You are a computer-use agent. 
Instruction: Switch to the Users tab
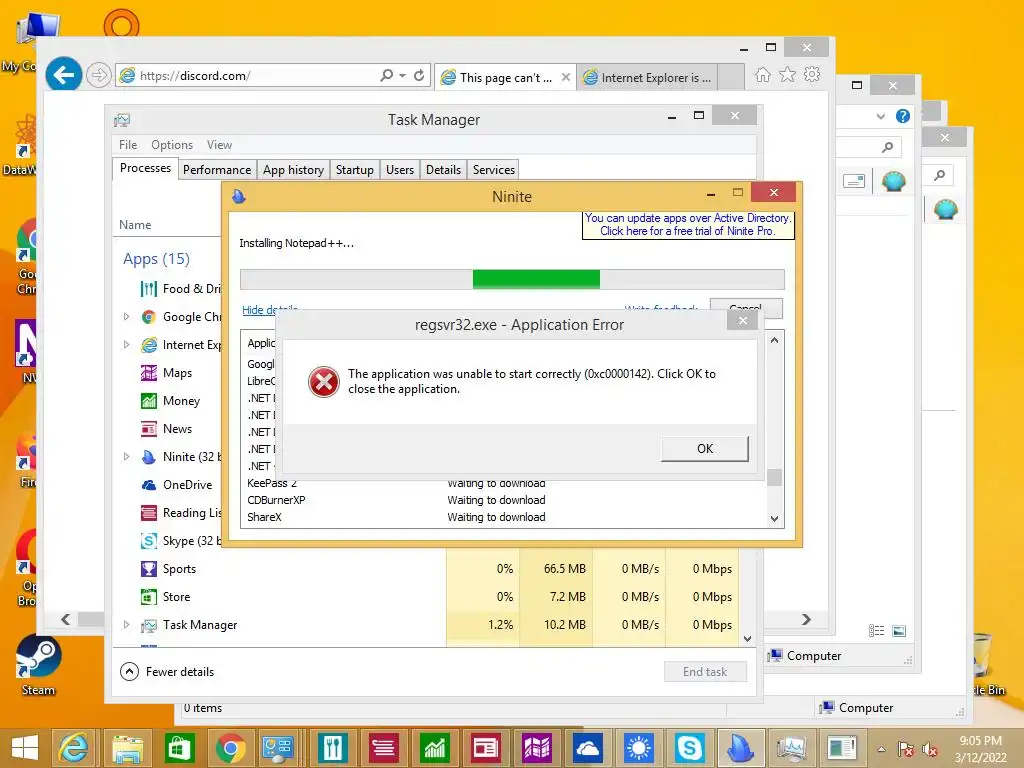tap(400, 170)
